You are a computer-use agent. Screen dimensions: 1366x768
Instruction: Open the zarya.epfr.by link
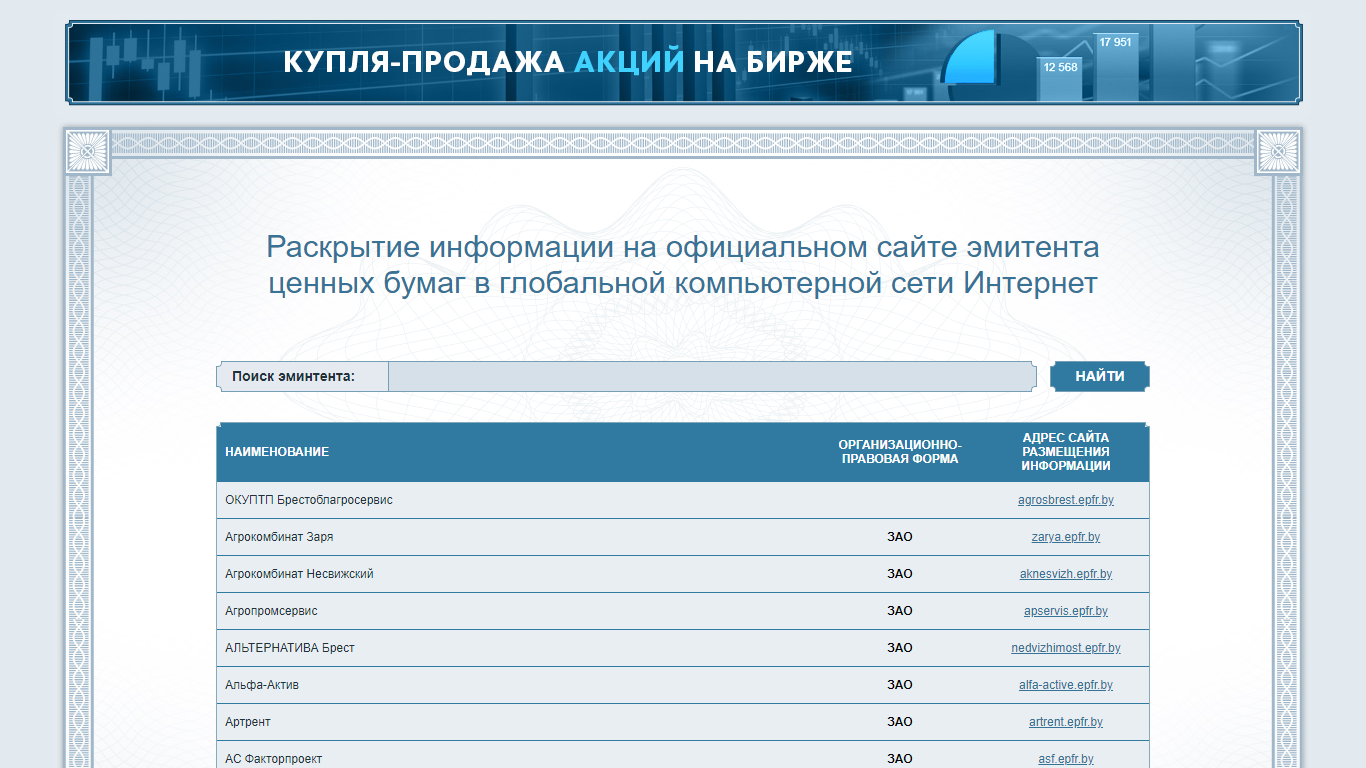[1066, 537]
